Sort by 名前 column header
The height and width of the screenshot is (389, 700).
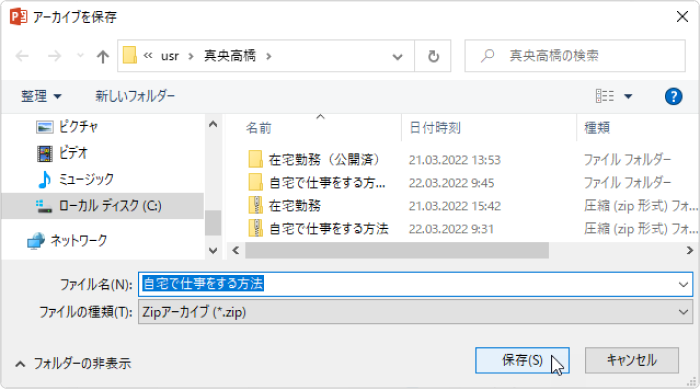click(258, 128)
